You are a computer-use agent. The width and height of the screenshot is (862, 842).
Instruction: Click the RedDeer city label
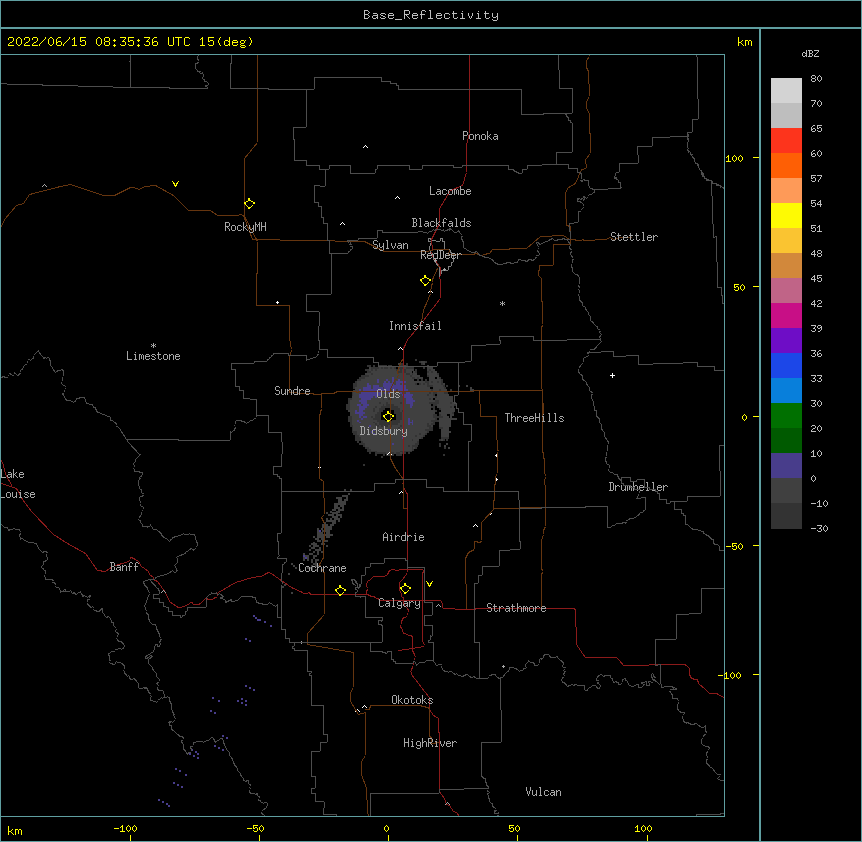tap(440, 255)
